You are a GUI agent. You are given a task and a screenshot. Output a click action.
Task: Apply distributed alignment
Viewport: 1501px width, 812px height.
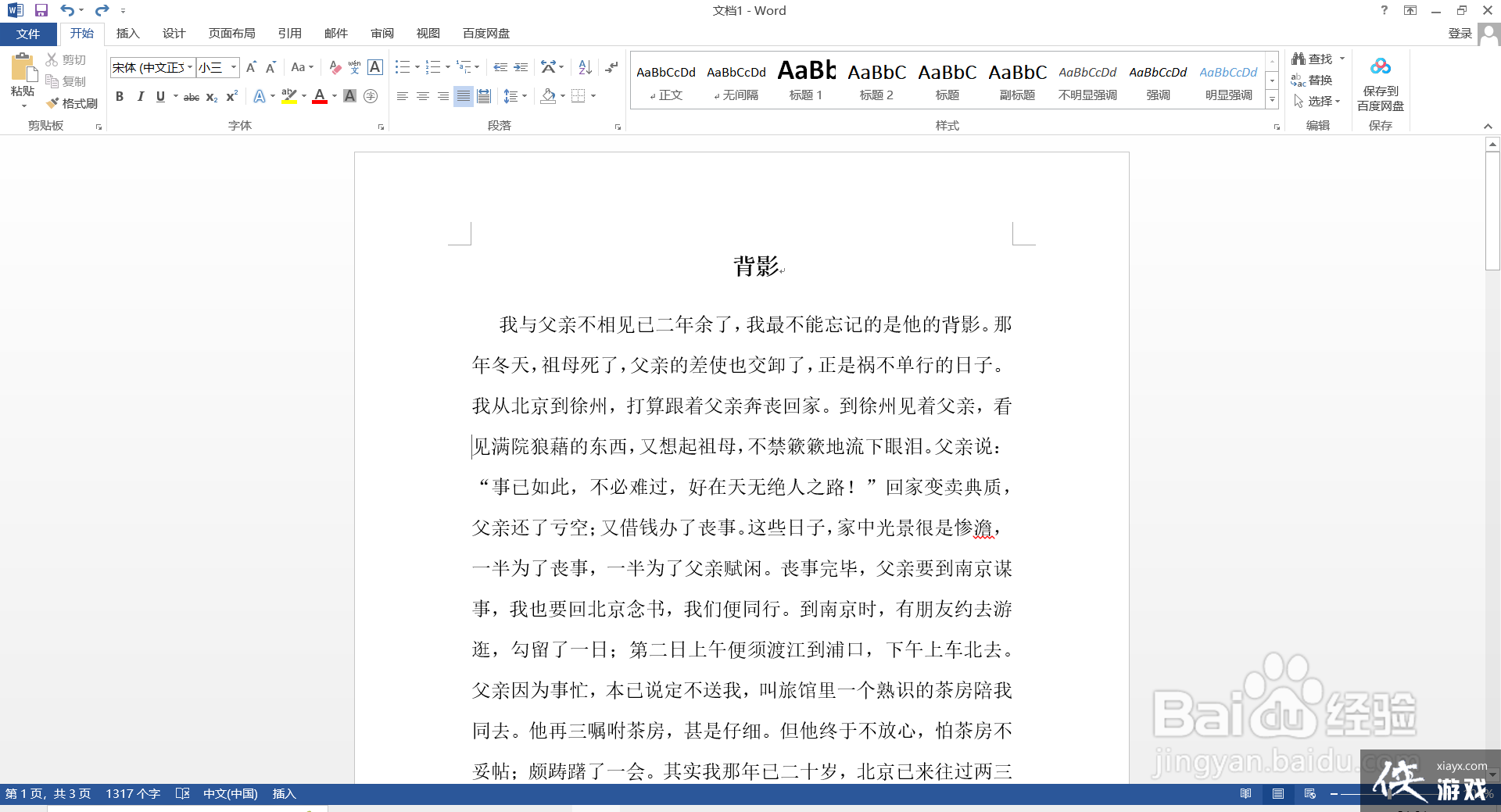[484, 96]
